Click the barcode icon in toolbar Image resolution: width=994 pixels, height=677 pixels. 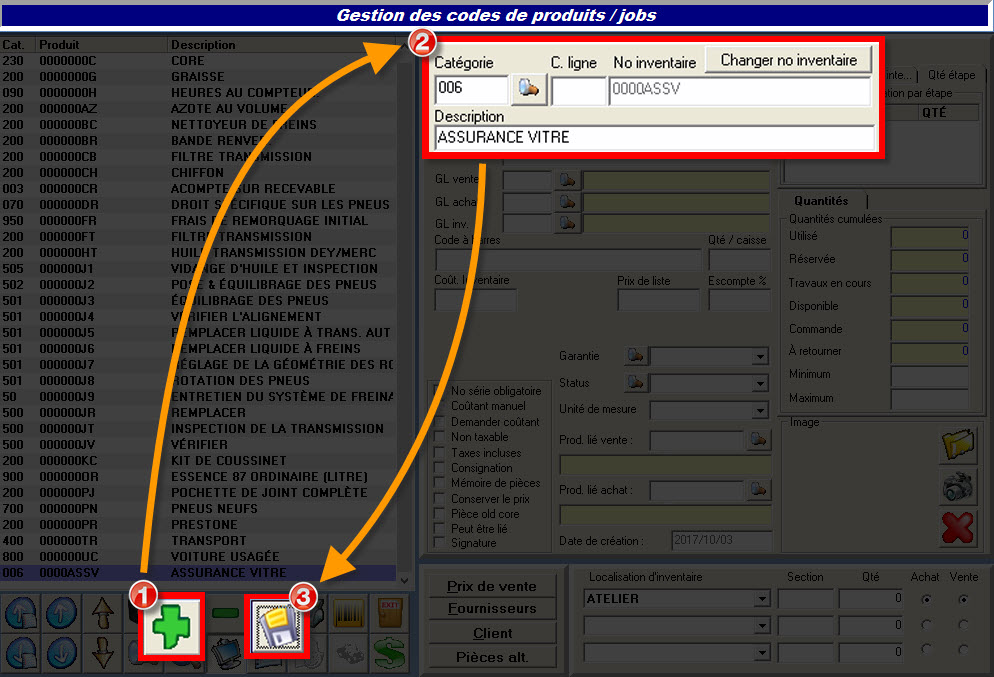click(348, 613)
